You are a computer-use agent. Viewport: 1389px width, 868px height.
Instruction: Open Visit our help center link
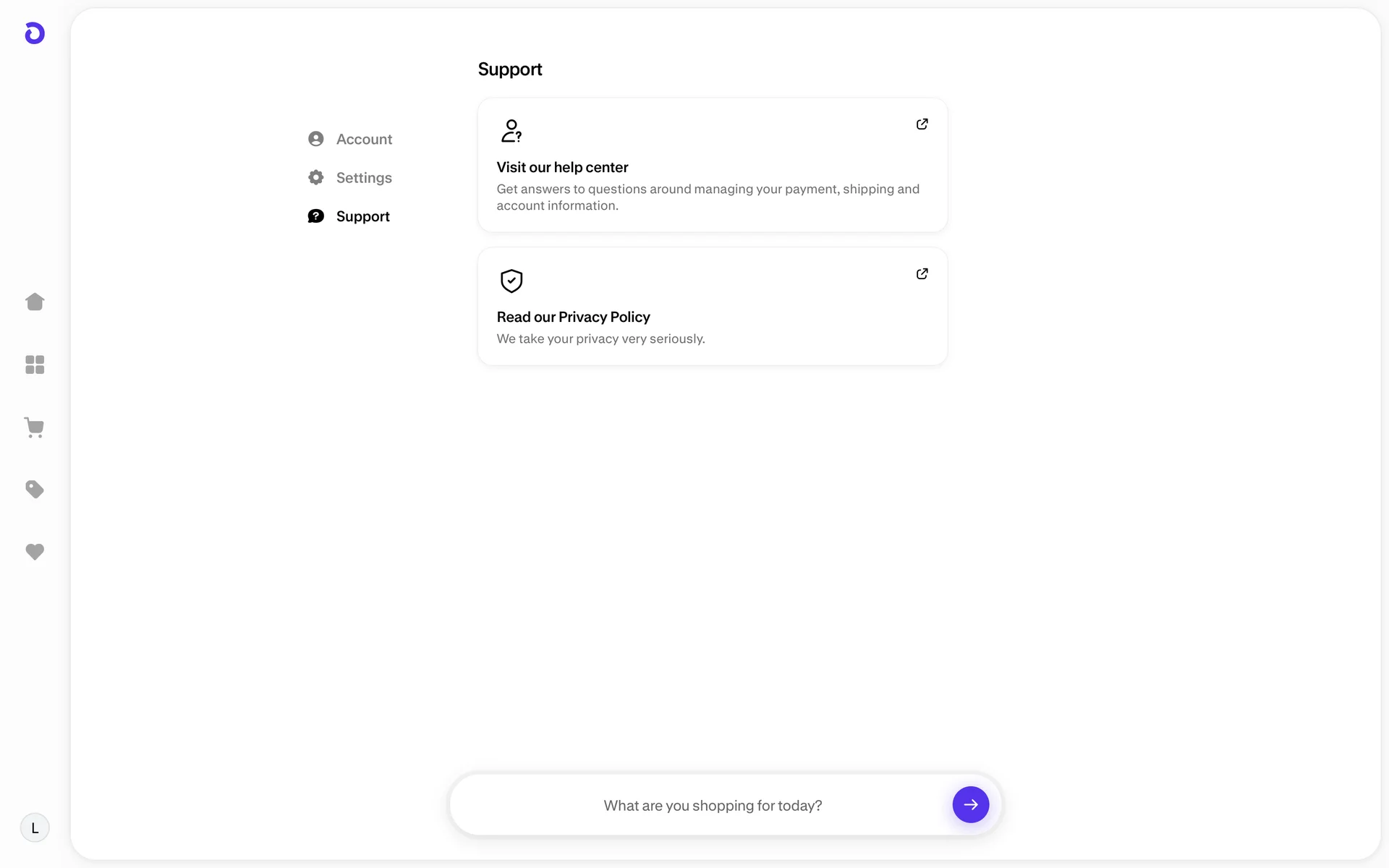[x=562, y=167]
